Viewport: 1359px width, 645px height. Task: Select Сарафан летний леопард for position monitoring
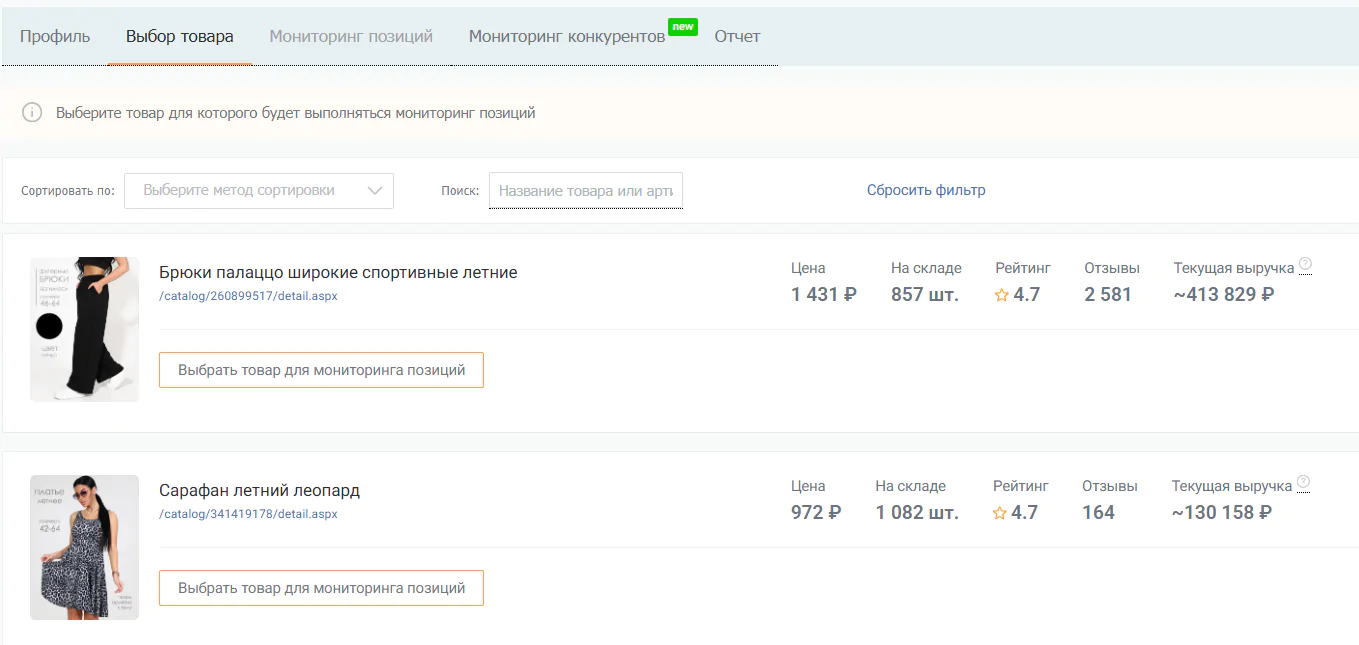coord(321,588)
